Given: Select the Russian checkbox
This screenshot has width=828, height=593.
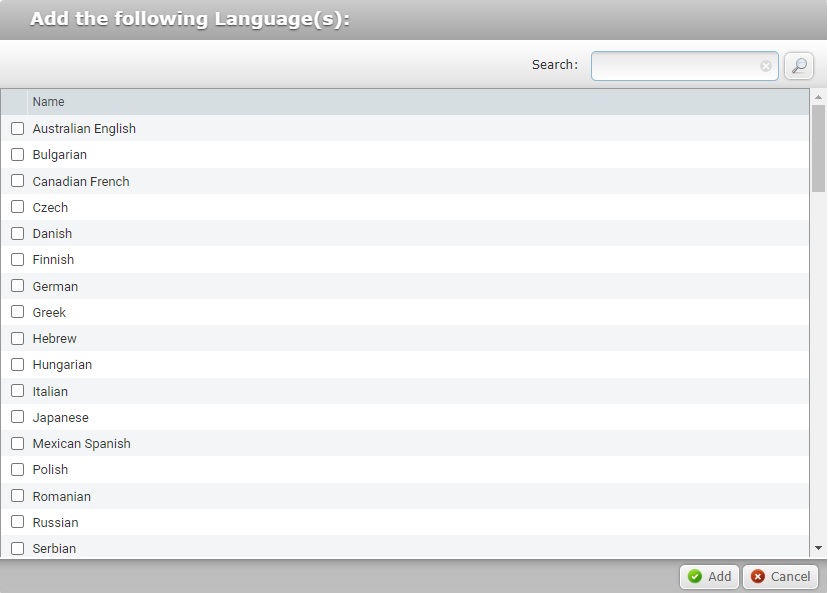Looking at the screenshot, I should 17,522.
